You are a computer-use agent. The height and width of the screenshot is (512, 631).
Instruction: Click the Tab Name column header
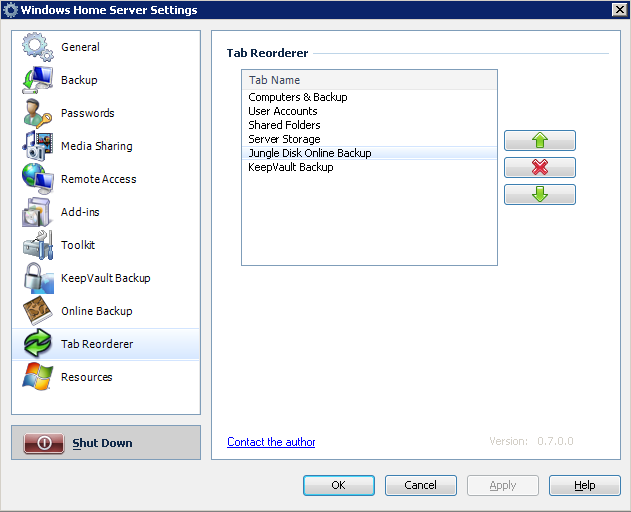coord(369,80)
